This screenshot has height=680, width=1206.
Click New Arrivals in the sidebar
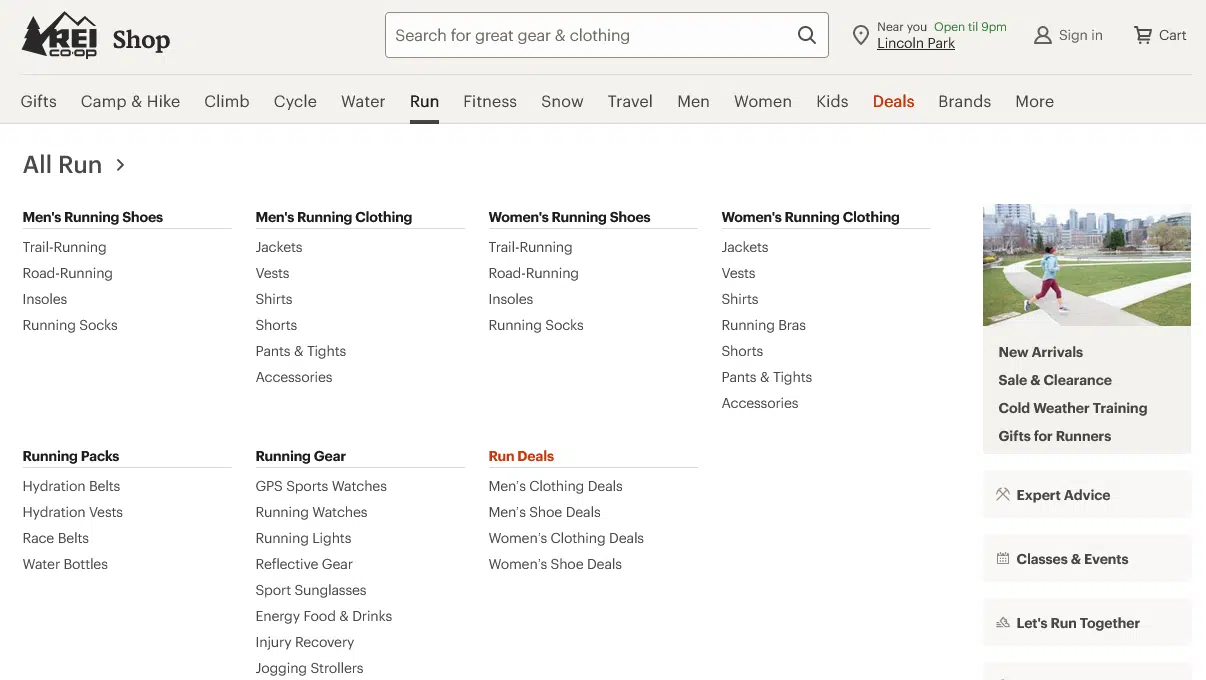pos(1040,352)
